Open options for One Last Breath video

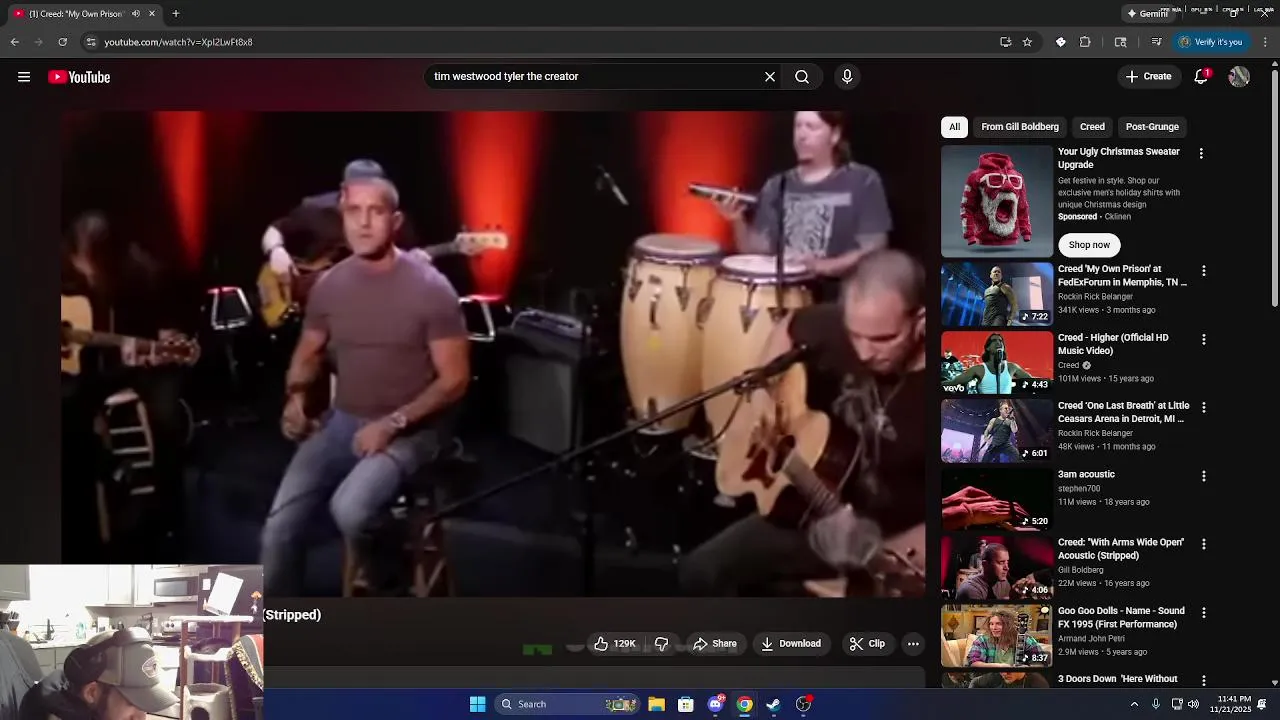(x=1204, y=408)
